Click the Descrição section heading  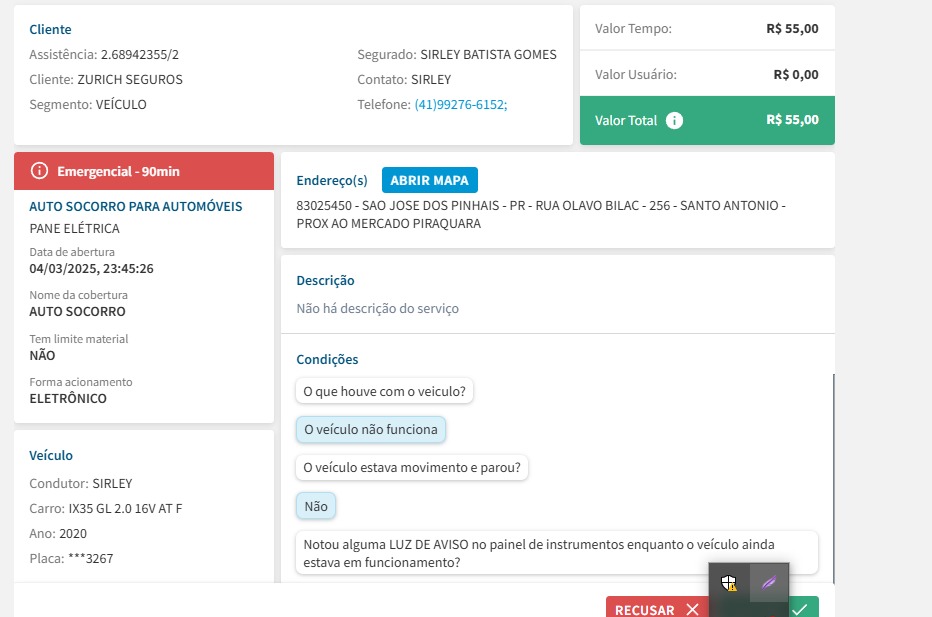coord(325,281)
